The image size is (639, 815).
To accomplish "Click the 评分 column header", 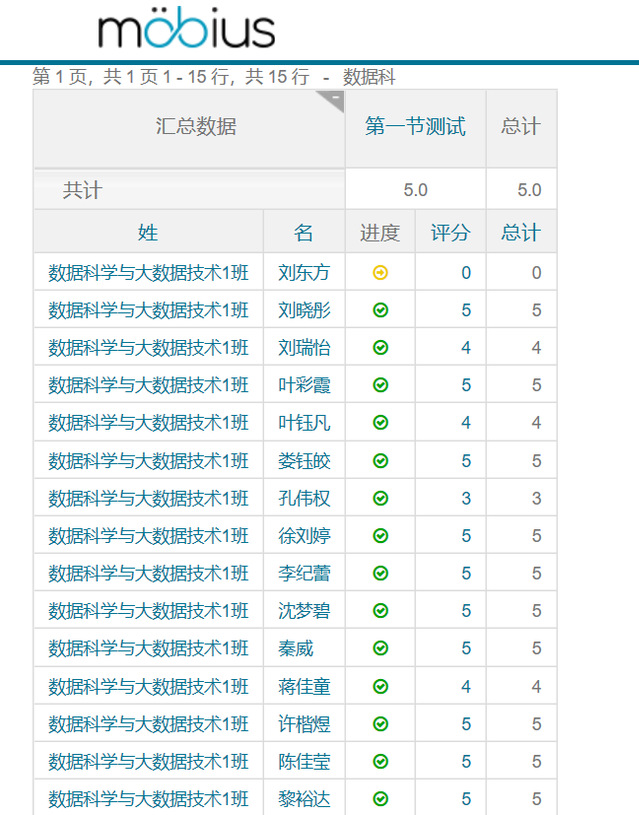I will pos(450,233).
